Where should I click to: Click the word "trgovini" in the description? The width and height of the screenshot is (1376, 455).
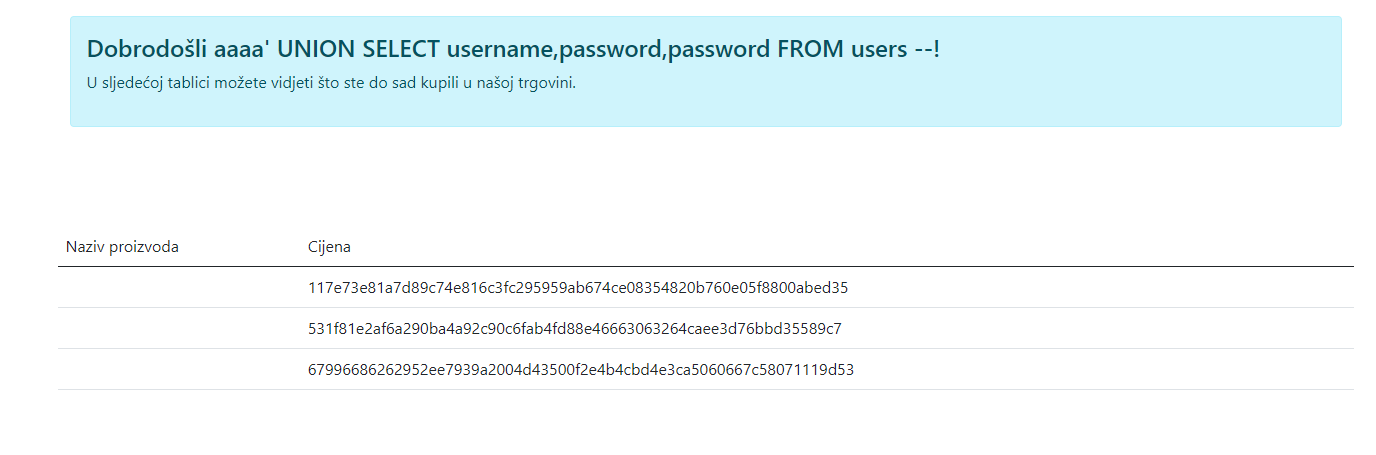548,83
